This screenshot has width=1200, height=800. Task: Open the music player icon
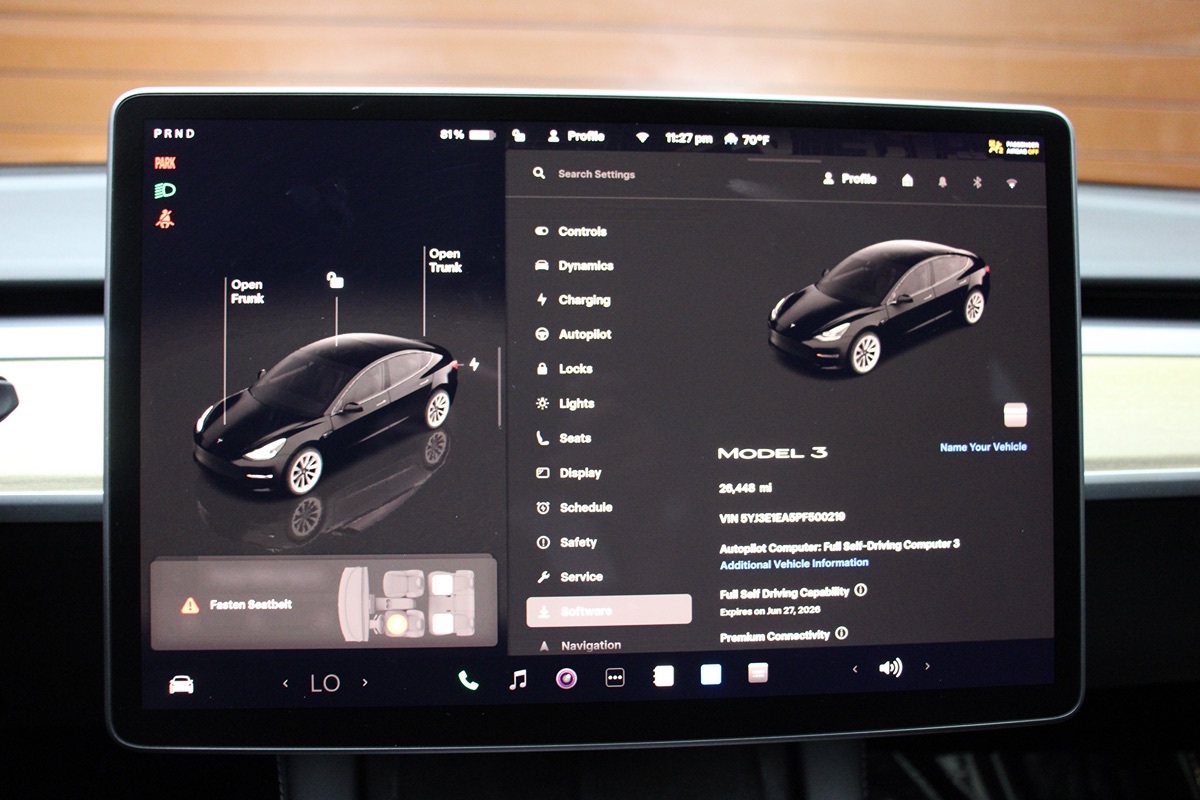point(517,680)
